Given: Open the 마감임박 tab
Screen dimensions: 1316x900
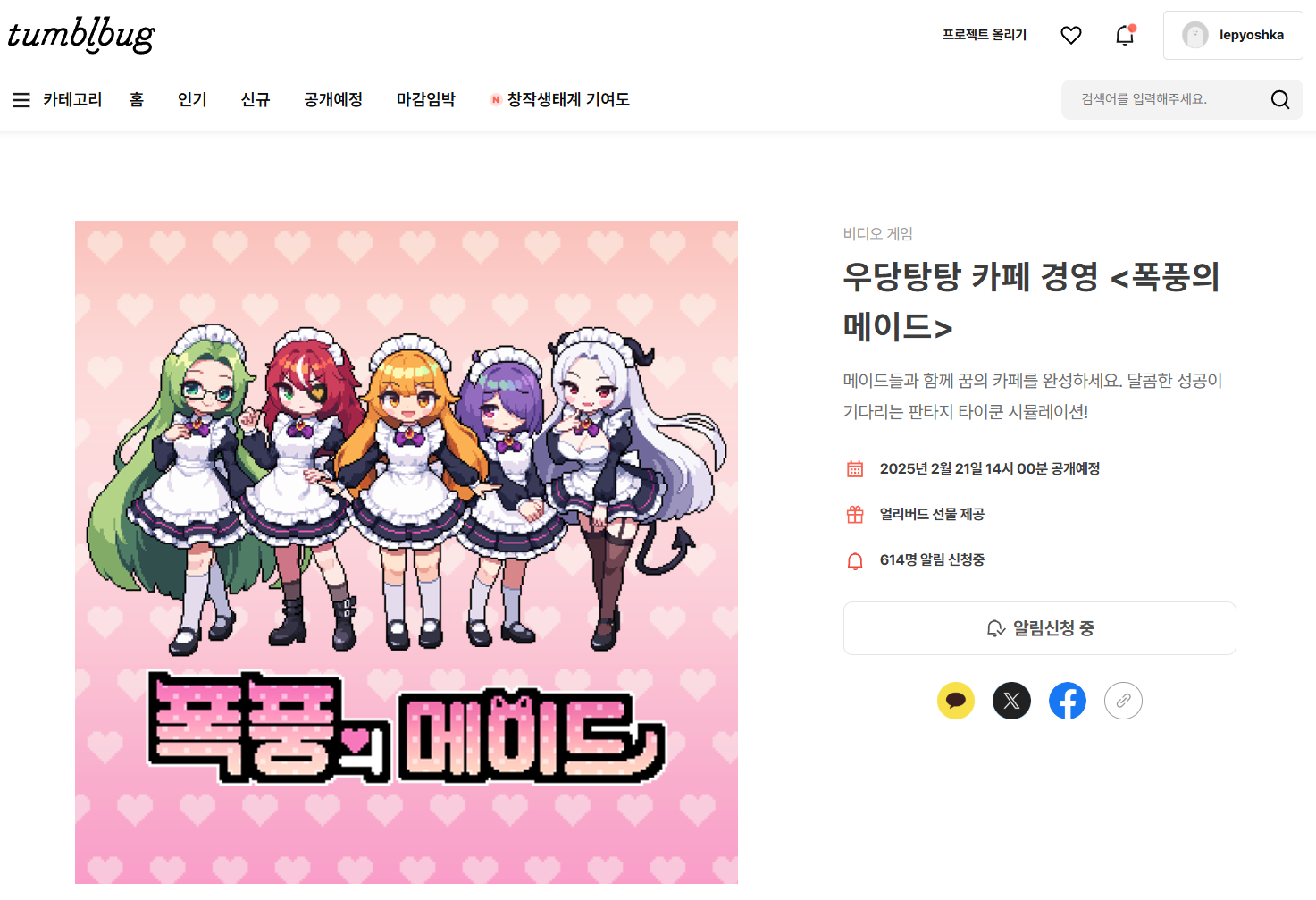Looking at the screenshot, I should click(426, 99).
